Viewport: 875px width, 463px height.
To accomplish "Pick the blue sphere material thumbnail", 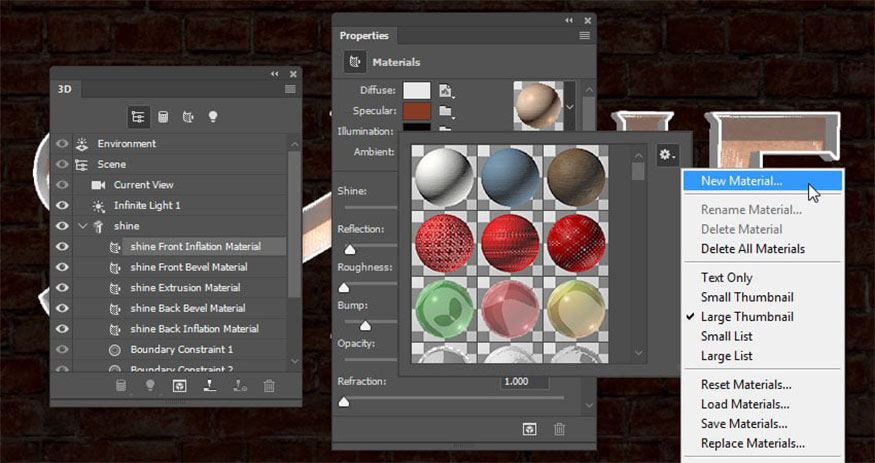I will pyautogui.click(x=510, y=178).
